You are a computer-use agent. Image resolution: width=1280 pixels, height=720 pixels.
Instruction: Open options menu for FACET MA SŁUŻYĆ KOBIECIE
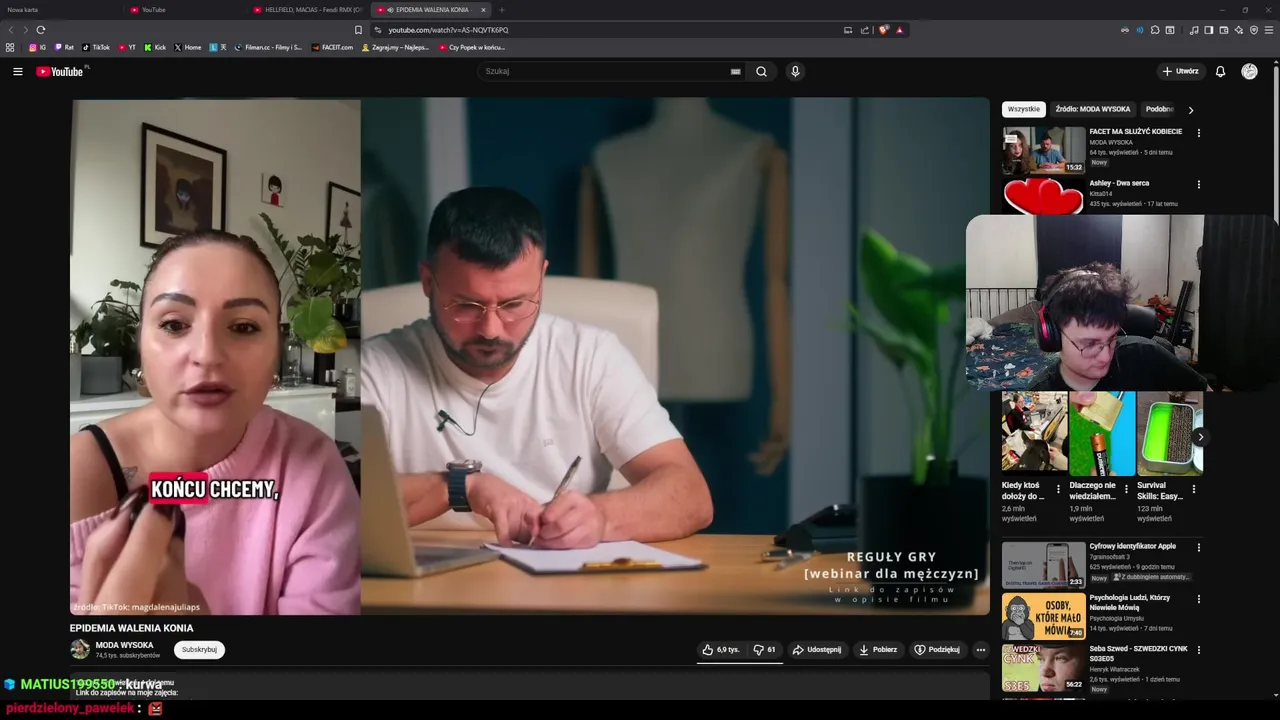click(1198, 132)
